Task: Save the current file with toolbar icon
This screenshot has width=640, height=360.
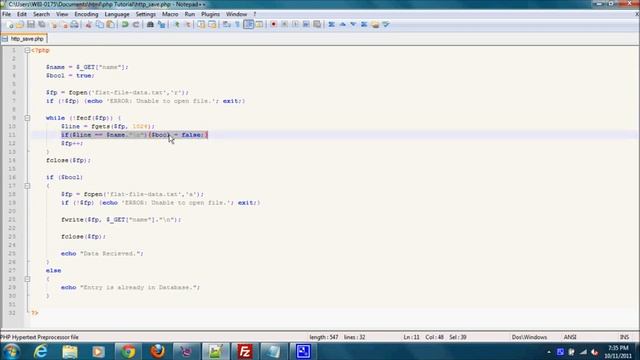Action: point(31,24)
